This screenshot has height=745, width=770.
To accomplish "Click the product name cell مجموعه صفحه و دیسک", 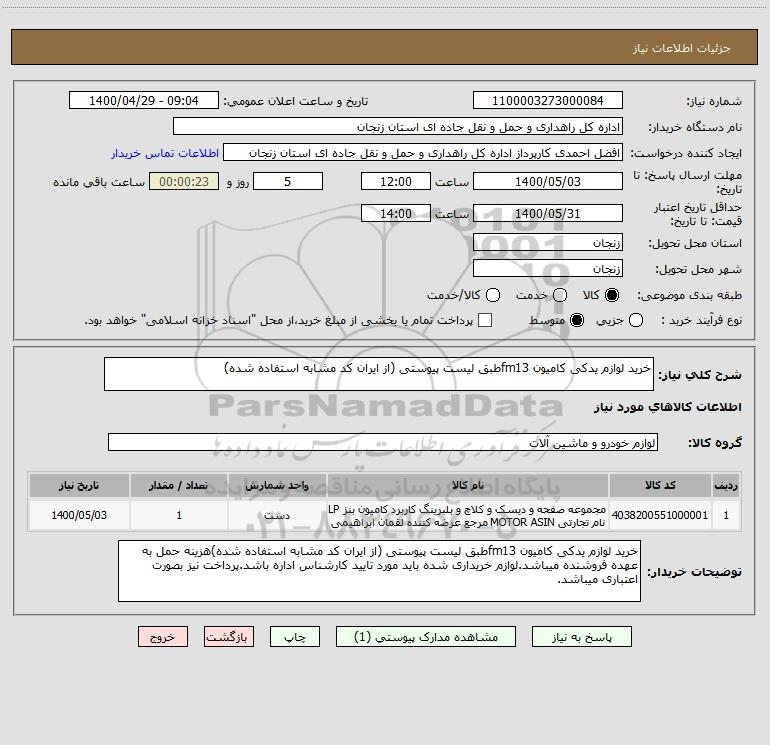I will [468, 515].
